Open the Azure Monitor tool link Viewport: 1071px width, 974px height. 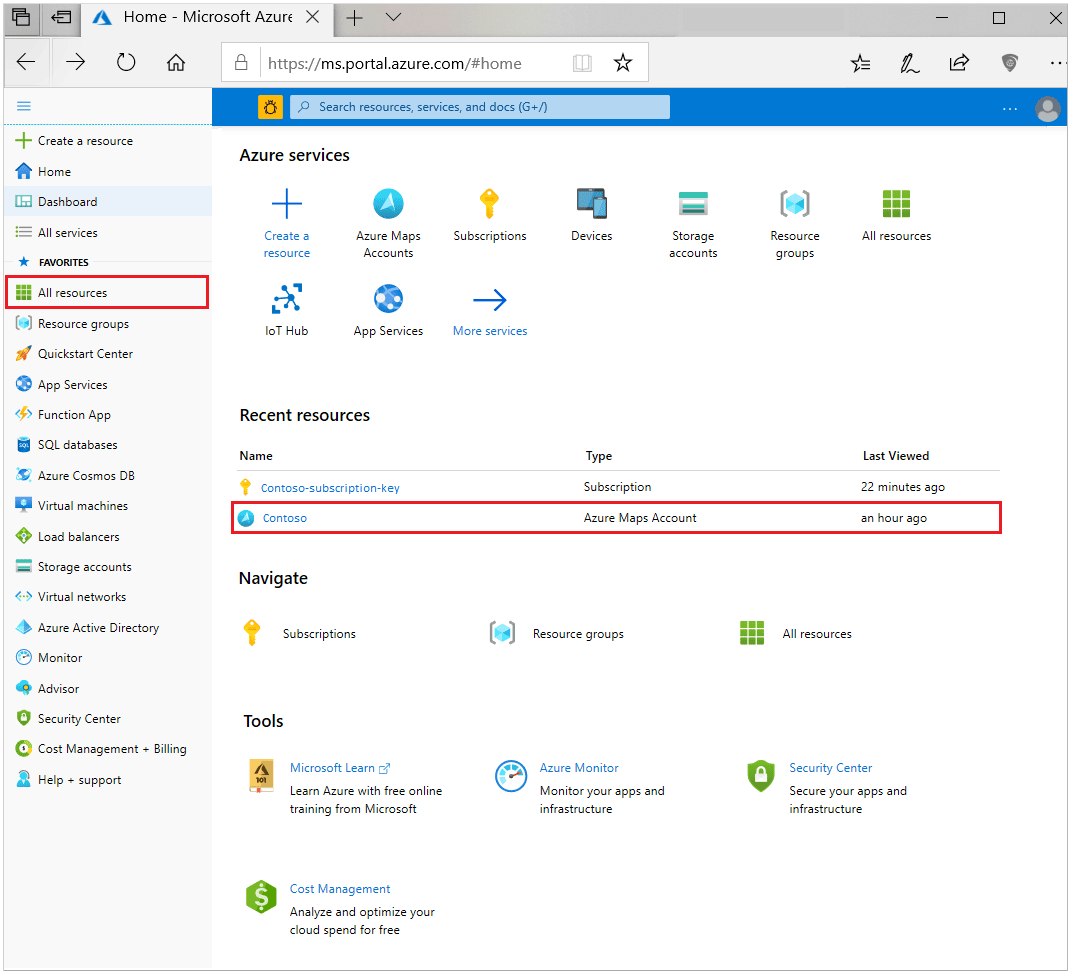coord(579,768)
